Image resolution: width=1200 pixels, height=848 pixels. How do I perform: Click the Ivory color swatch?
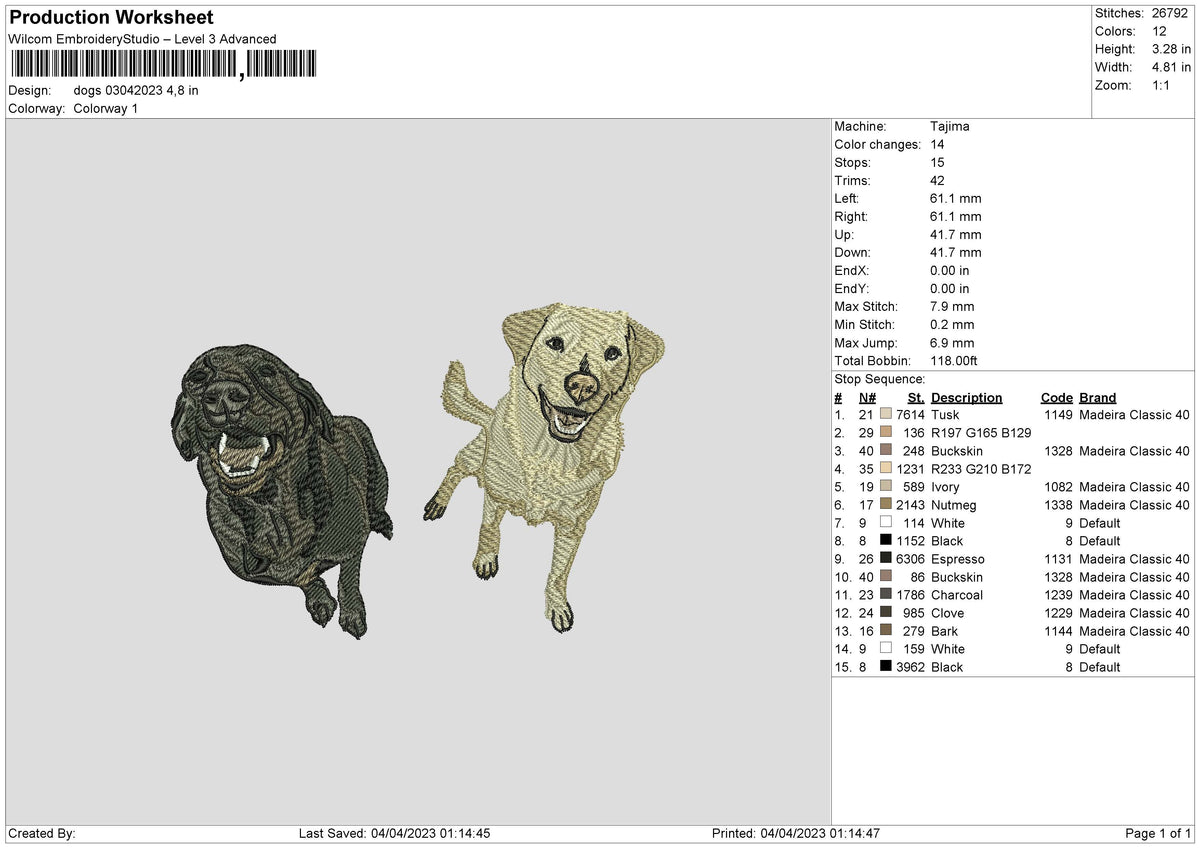click(x=886, y=486)
